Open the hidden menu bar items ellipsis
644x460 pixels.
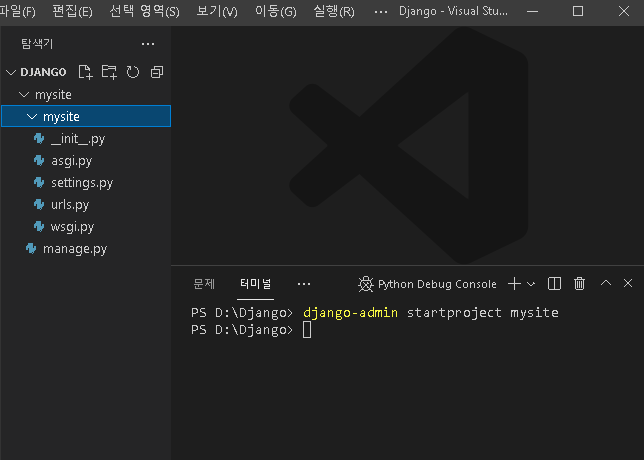point(381,12)
